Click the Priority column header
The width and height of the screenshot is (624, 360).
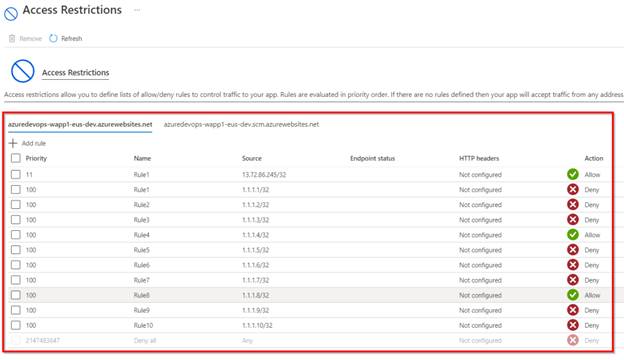tap(36, 158)
